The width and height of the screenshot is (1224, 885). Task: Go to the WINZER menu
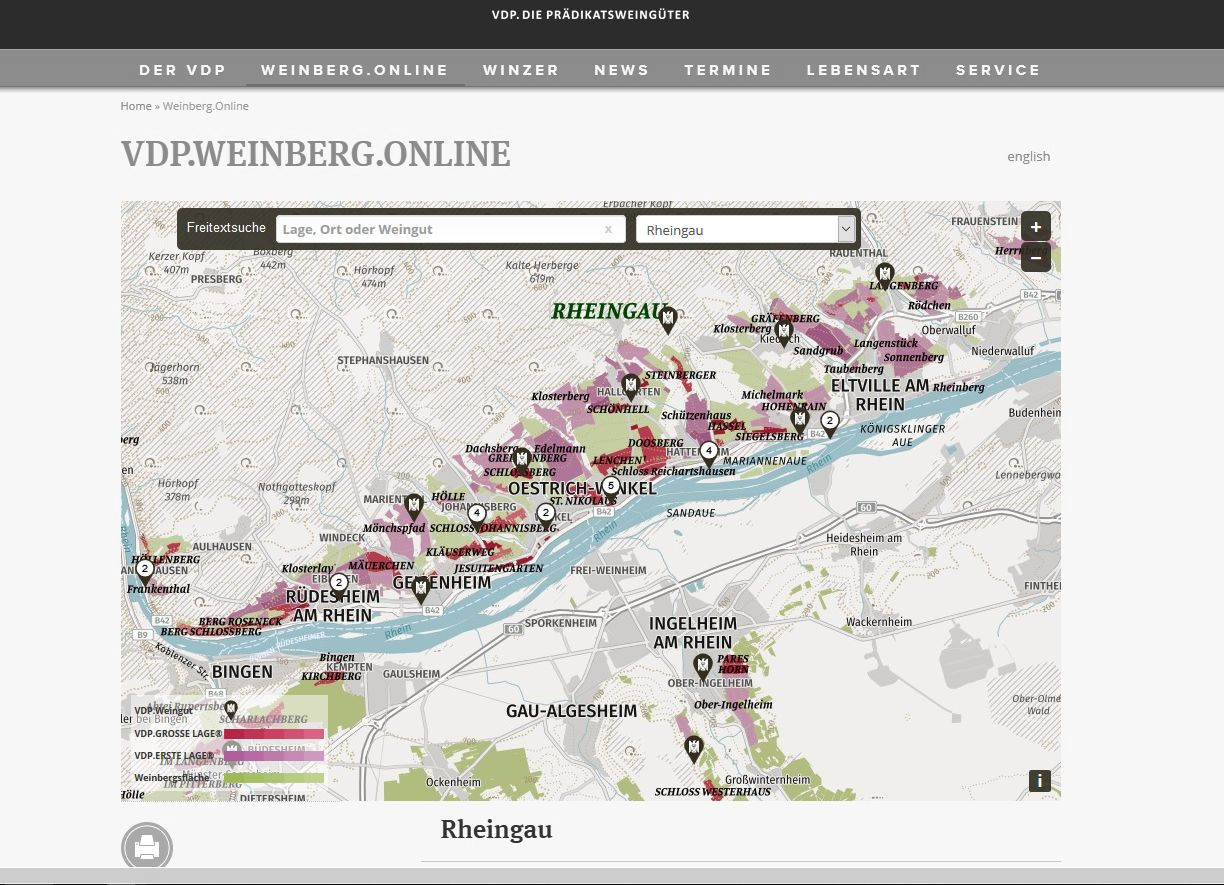pyautogui.click(x=521, y=70)
